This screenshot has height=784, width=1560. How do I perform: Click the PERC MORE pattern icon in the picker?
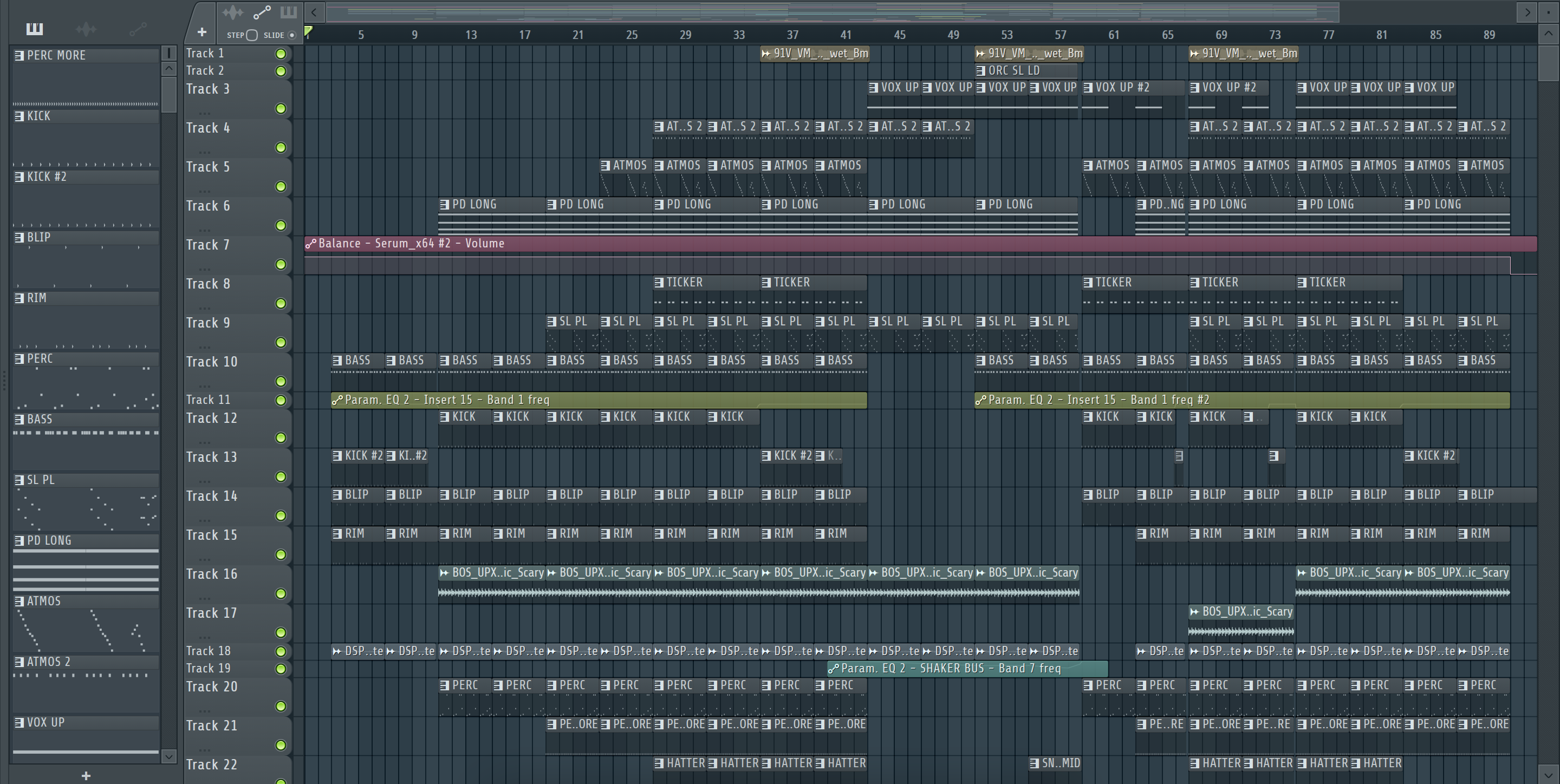pos(19,56)
